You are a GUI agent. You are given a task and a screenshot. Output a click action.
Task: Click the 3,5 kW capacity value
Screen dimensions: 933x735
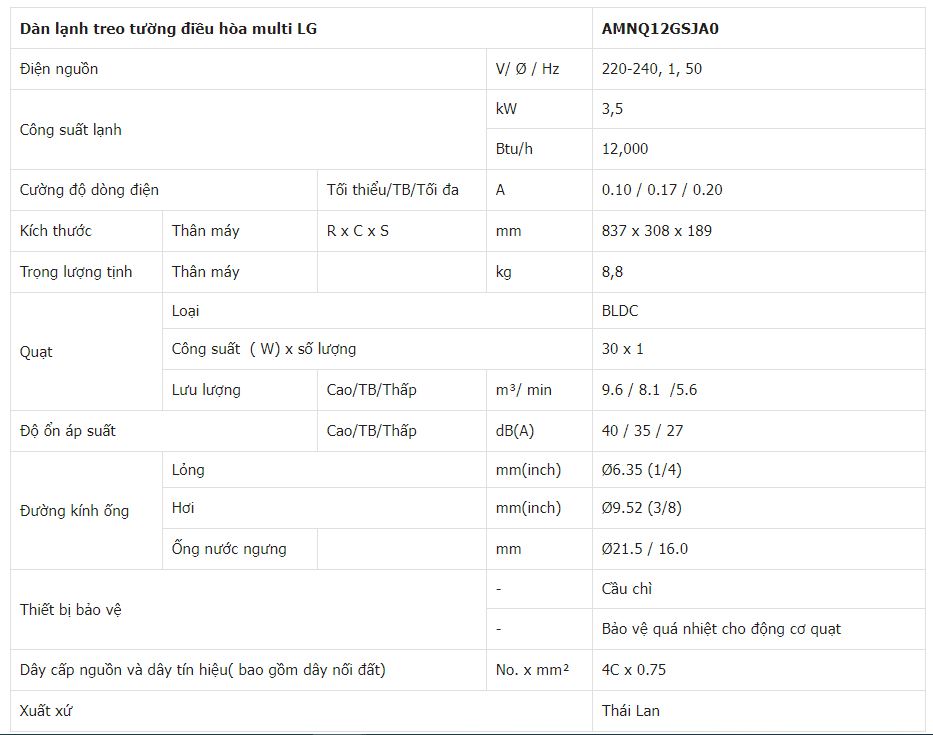(x=612, y=109)
